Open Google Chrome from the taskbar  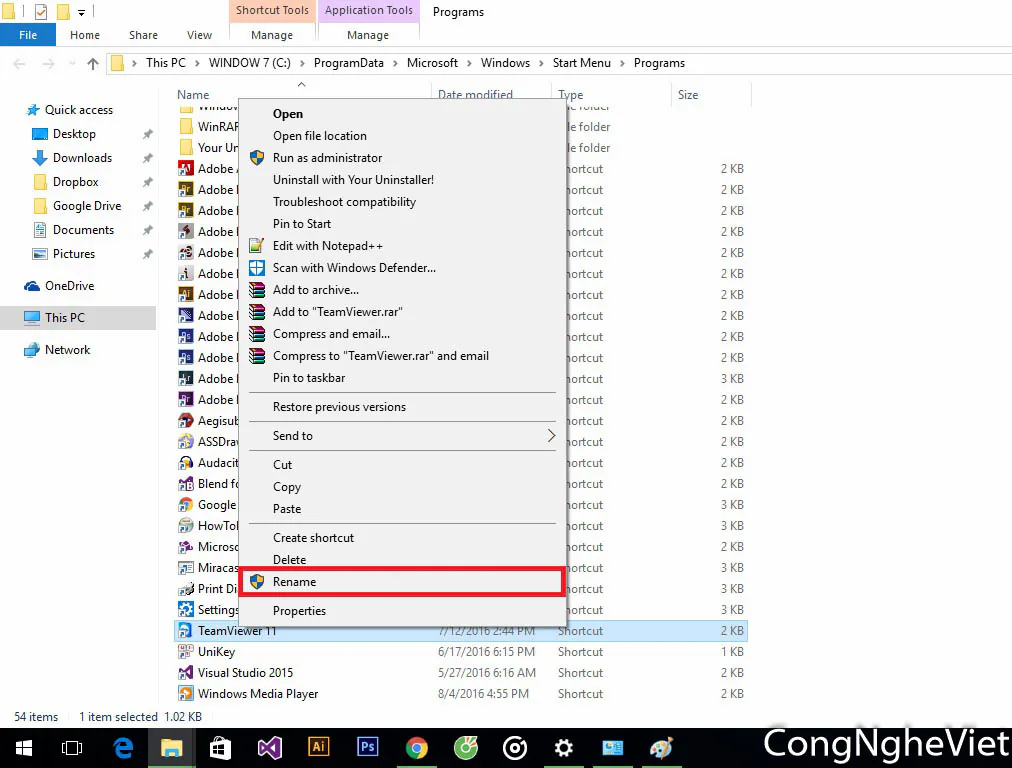(417, 747)
